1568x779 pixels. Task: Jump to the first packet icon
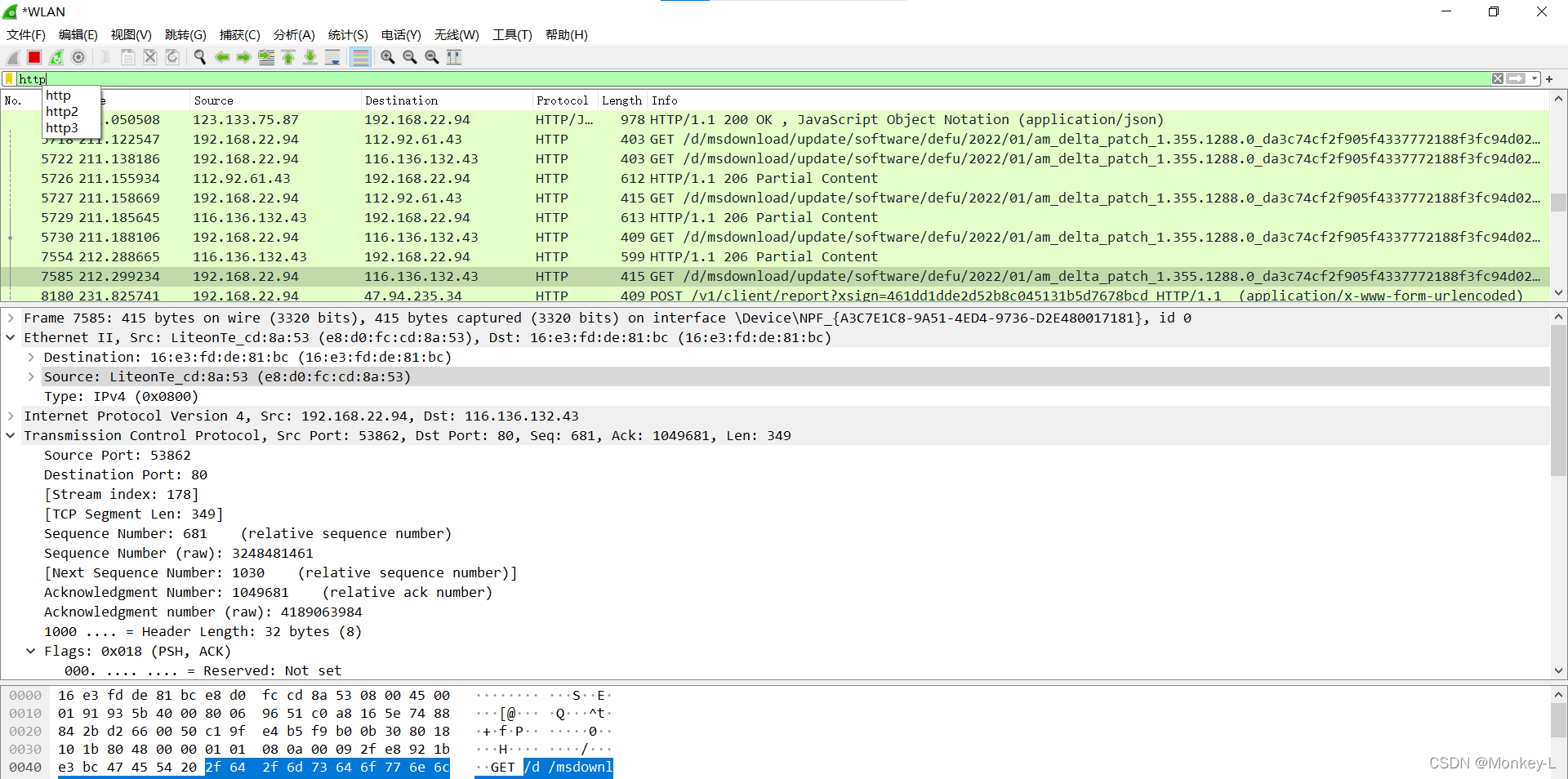288,57
